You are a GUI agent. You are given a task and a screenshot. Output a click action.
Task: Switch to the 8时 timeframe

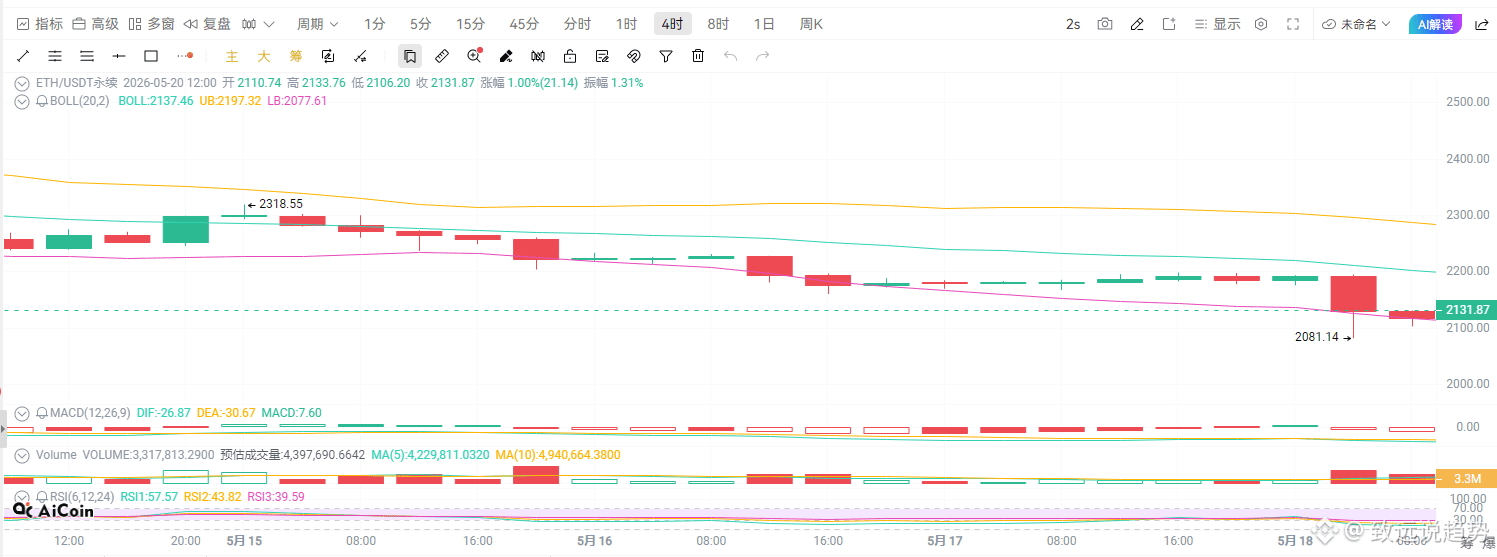click(718, 24)
